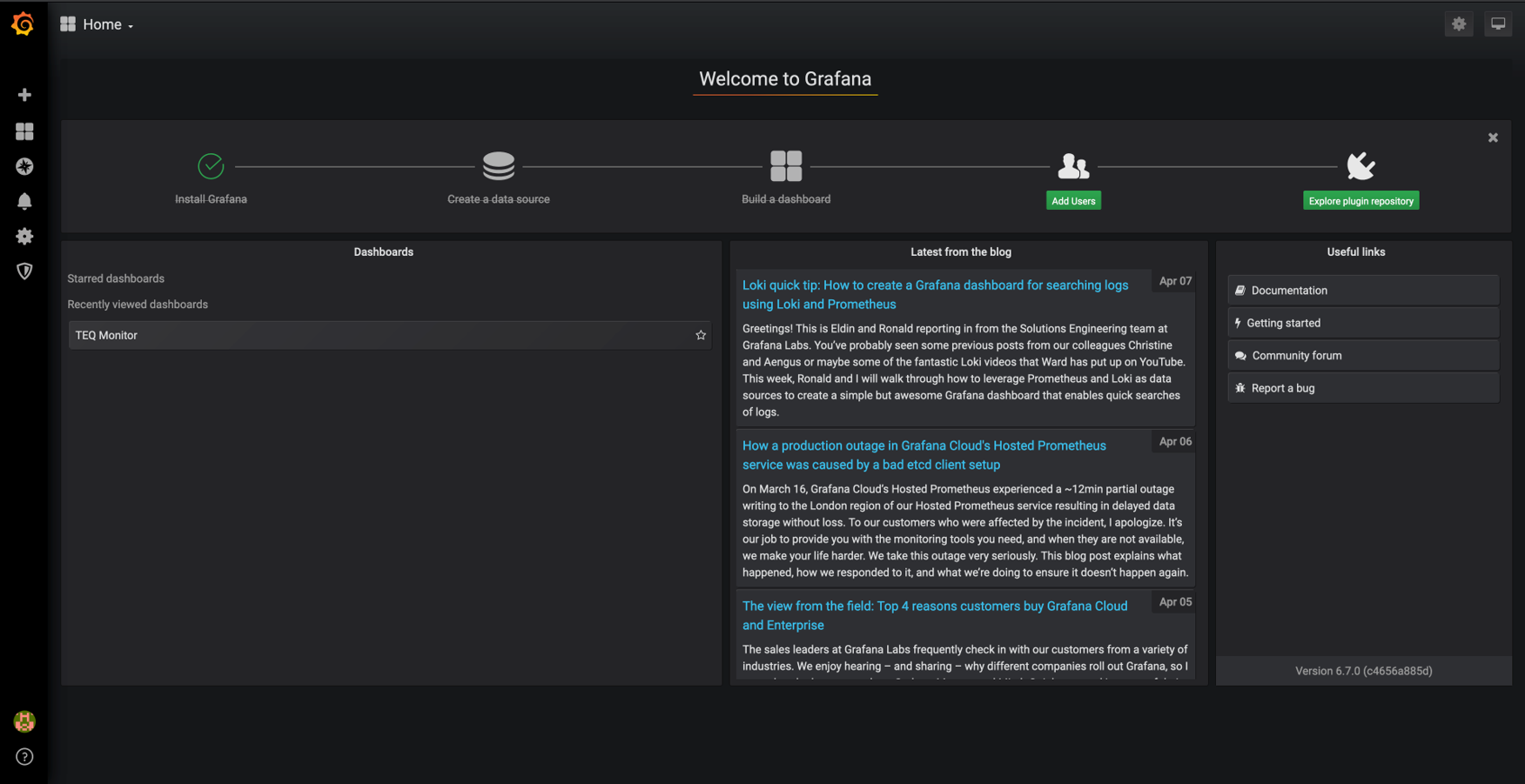Open Configuration gear in sidebar
The width and height of the screenshot is (1525, 784).
point(24,236)
